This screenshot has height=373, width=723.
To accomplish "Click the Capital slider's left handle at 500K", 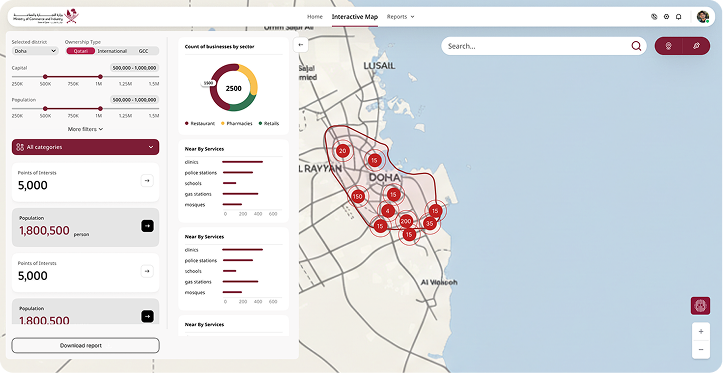I will click(x=45, y=77).
